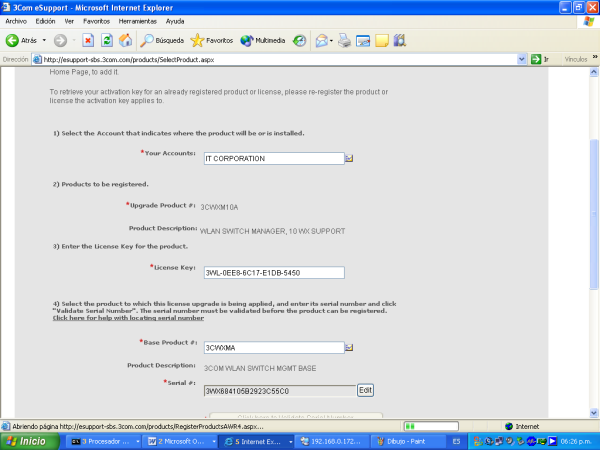Click the page icon in the address bar

click(x=37, y=59)
